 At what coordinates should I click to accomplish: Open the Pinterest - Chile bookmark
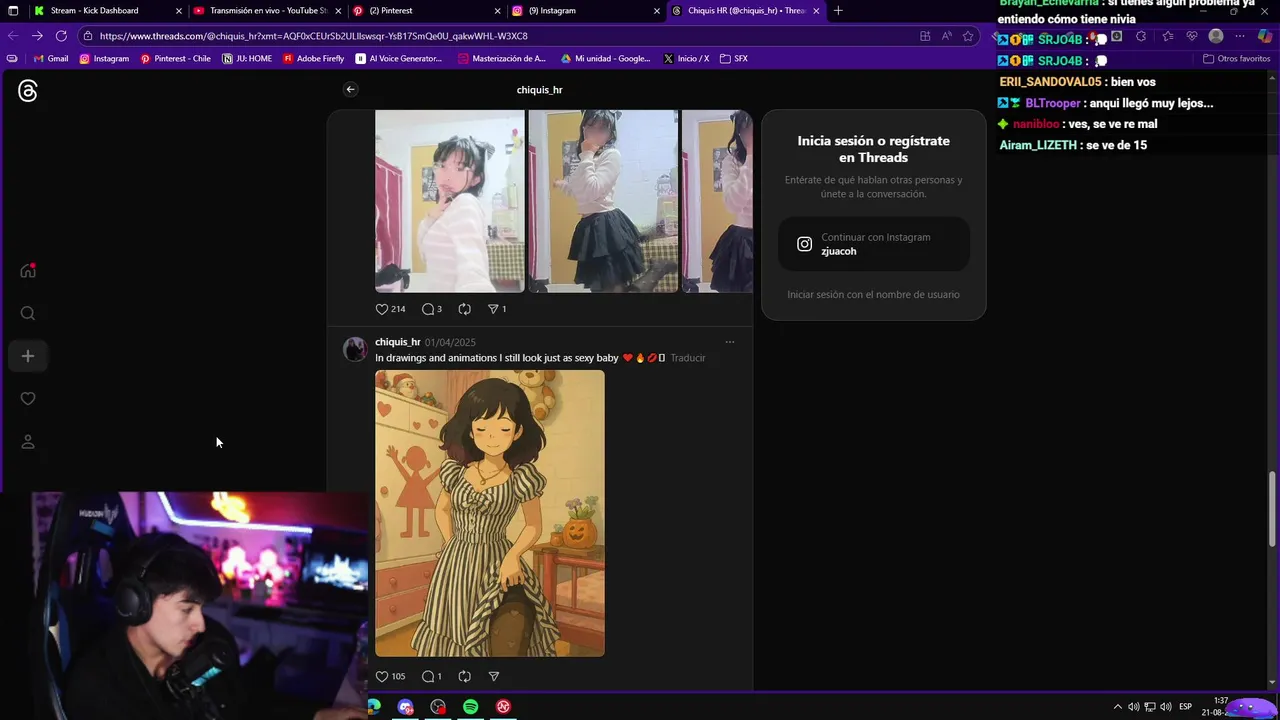(175, 58)
